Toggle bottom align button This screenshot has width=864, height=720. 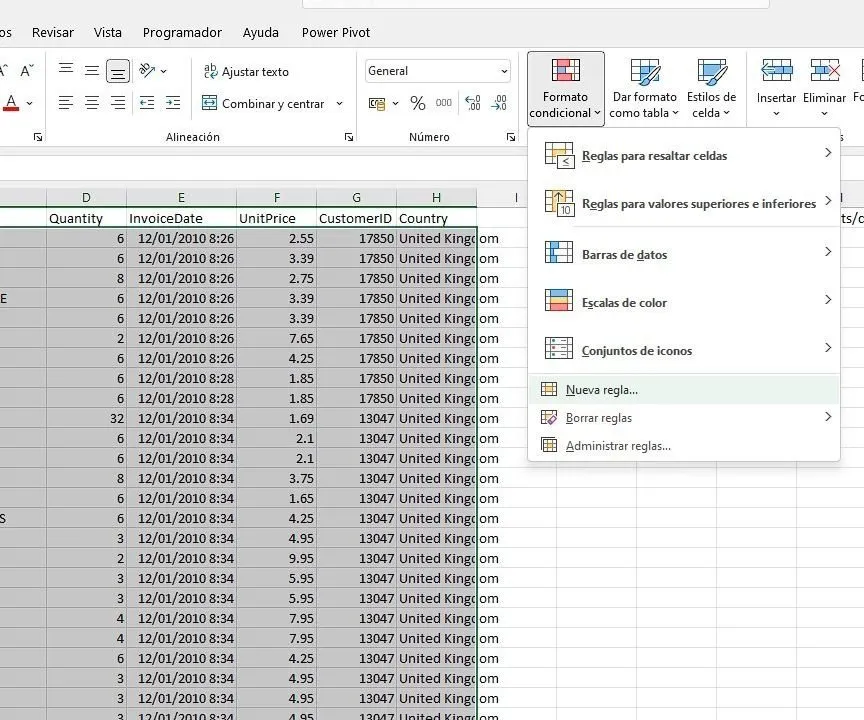click(x=117, y=71)
